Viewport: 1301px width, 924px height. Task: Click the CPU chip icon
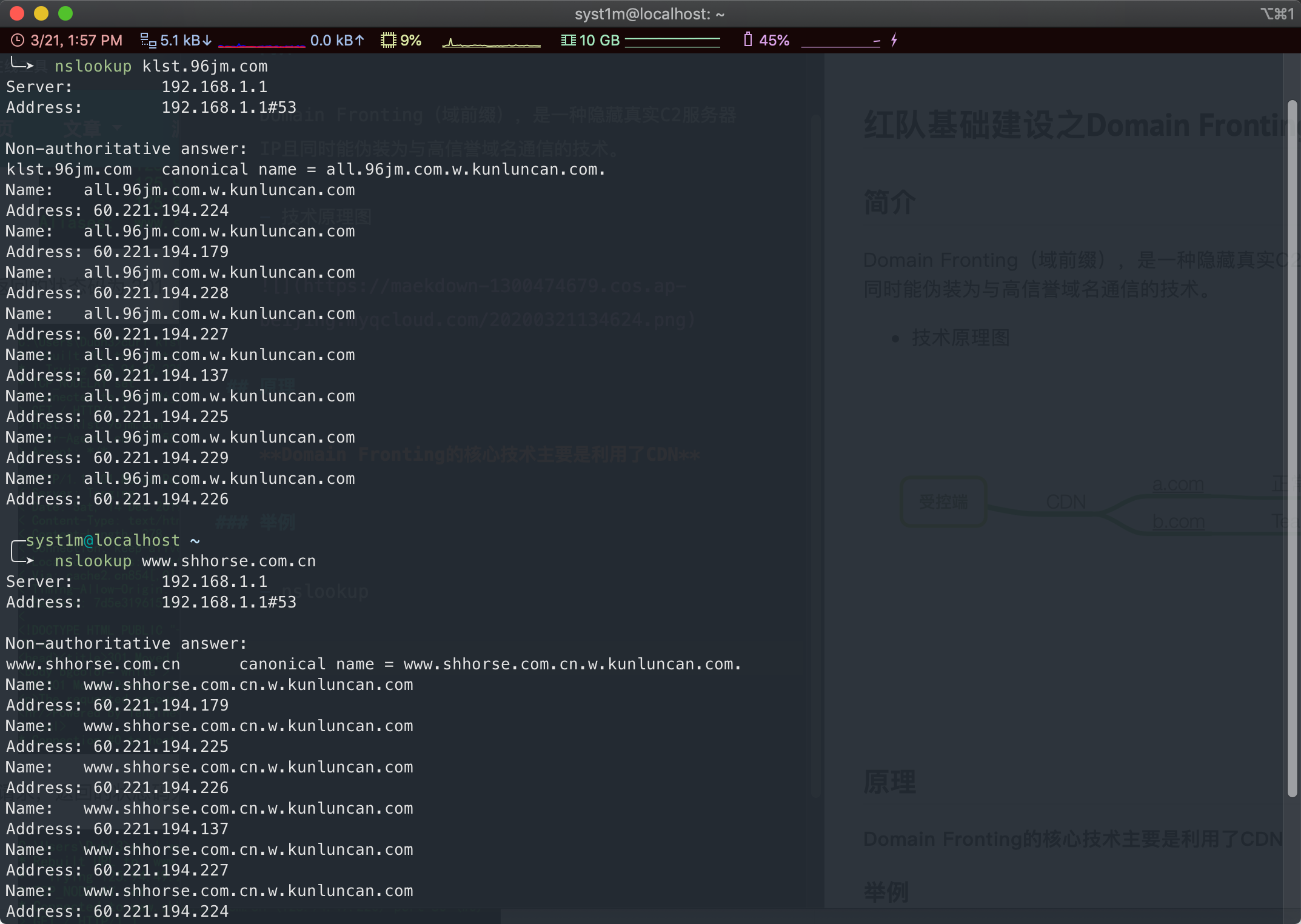388,41
